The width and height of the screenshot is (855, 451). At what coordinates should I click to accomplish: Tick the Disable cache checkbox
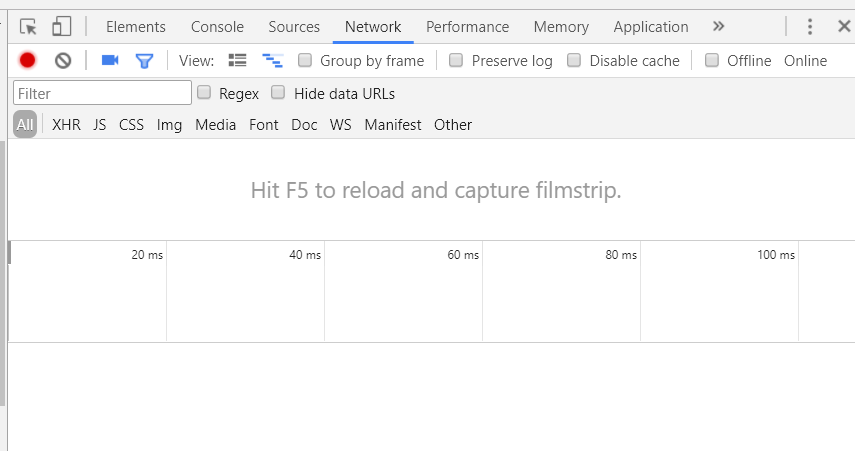tap(574, 61)
